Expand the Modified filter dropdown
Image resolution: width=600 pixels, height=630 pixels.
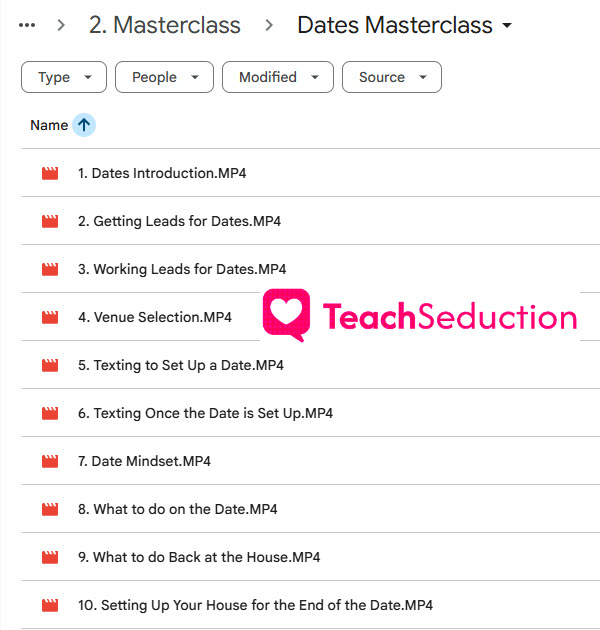(278, 77)
